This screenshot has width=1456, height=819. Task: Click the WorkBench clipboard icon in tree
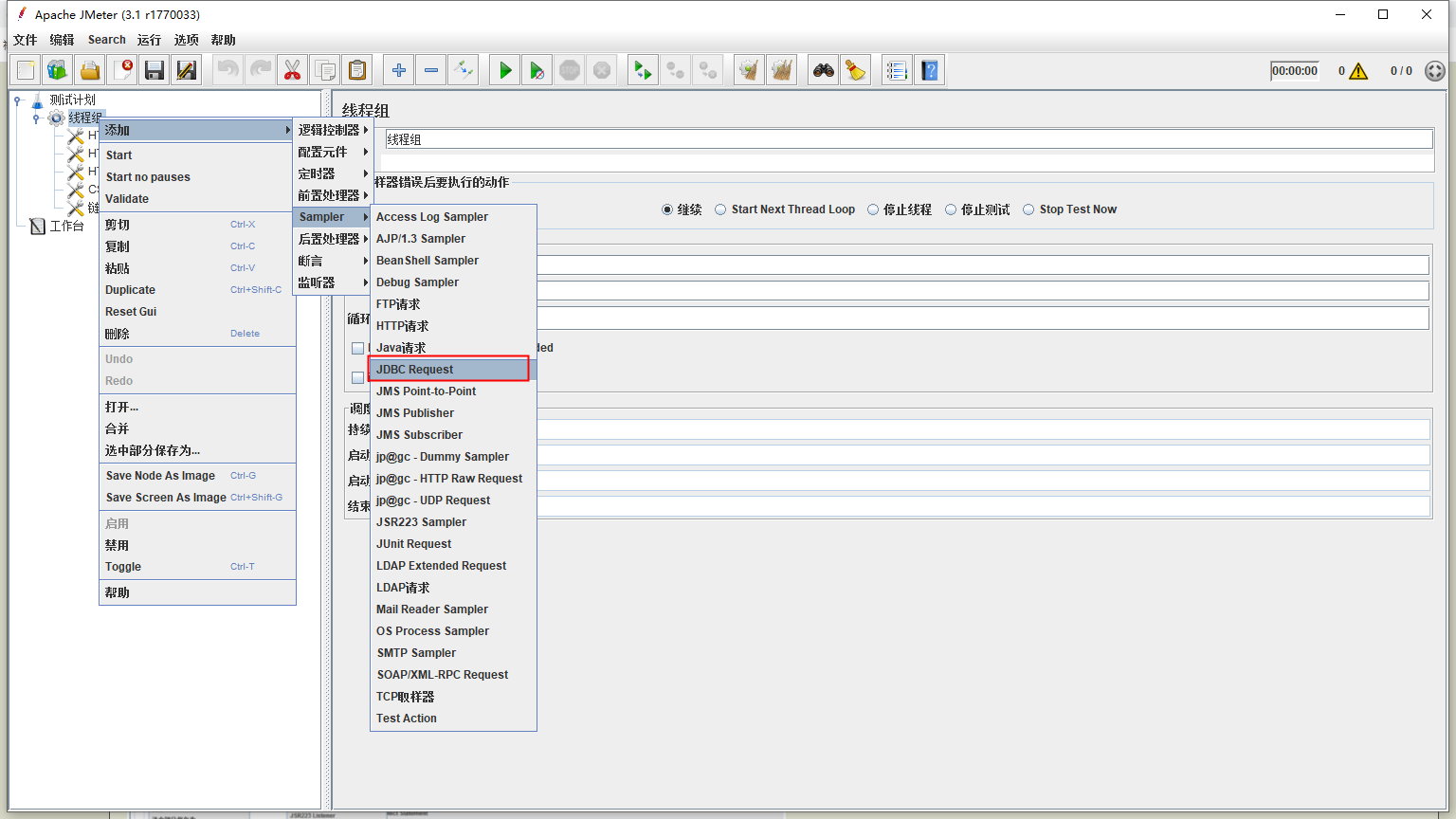point(38,226)
